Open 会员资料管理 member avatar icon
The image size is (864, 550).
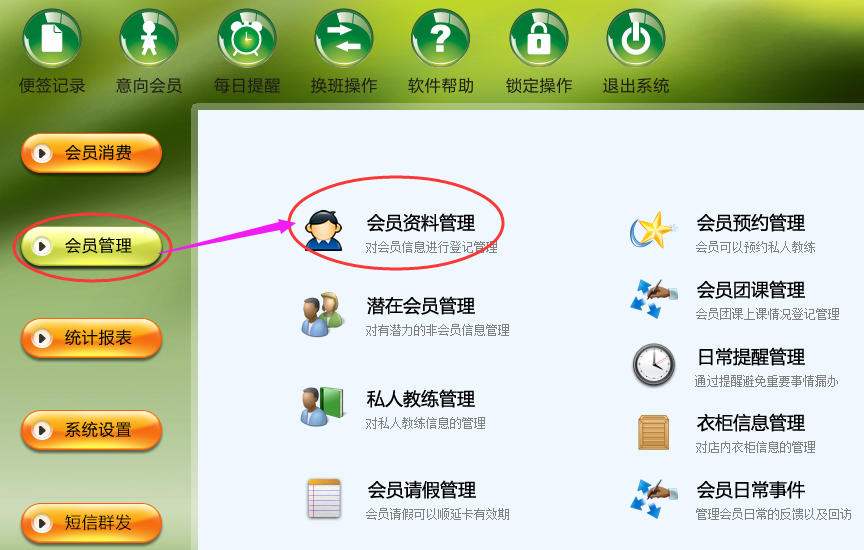pos(324,230)
